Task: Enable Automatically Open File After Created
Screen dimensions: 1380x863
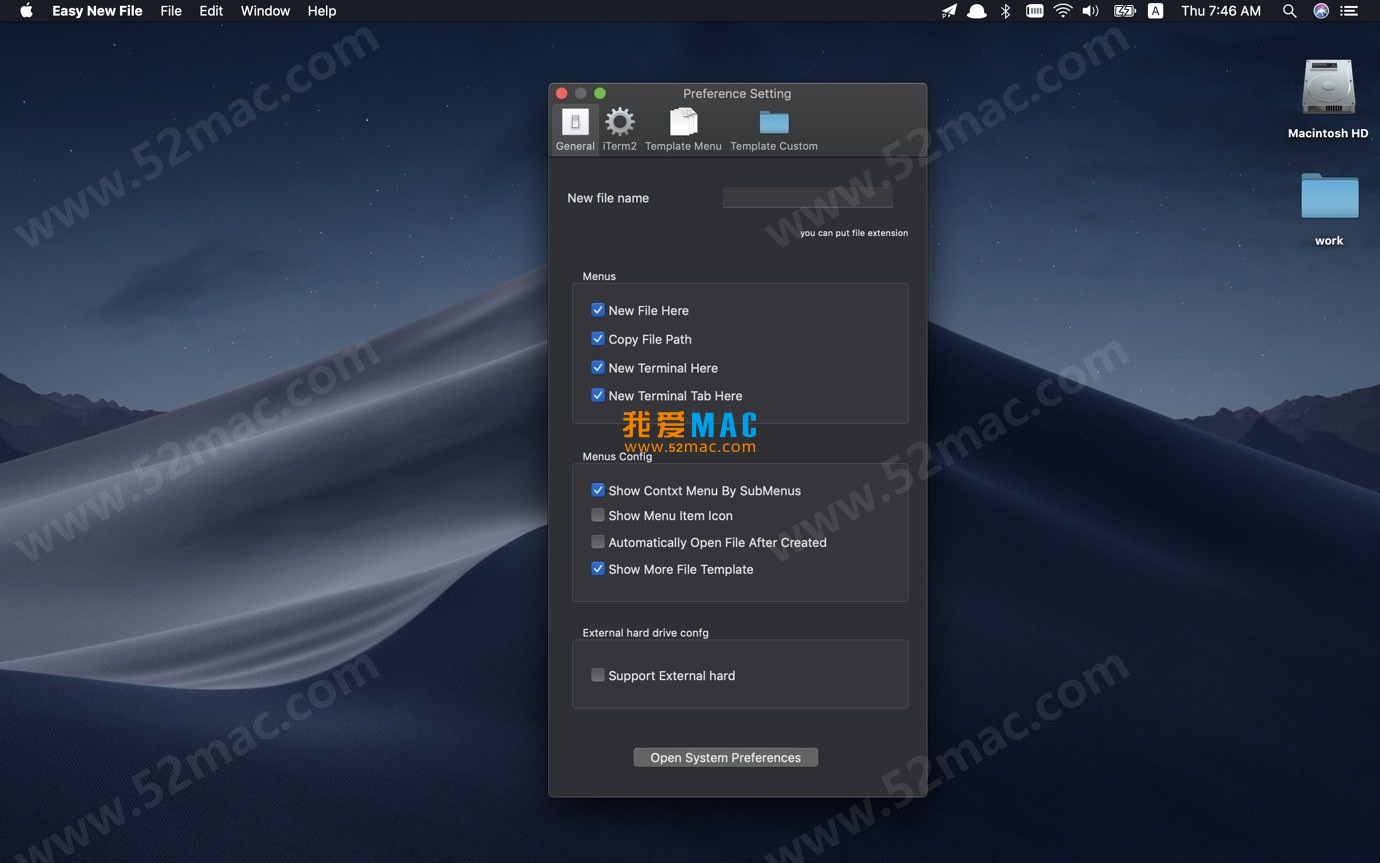Action: tap(598, 542)
